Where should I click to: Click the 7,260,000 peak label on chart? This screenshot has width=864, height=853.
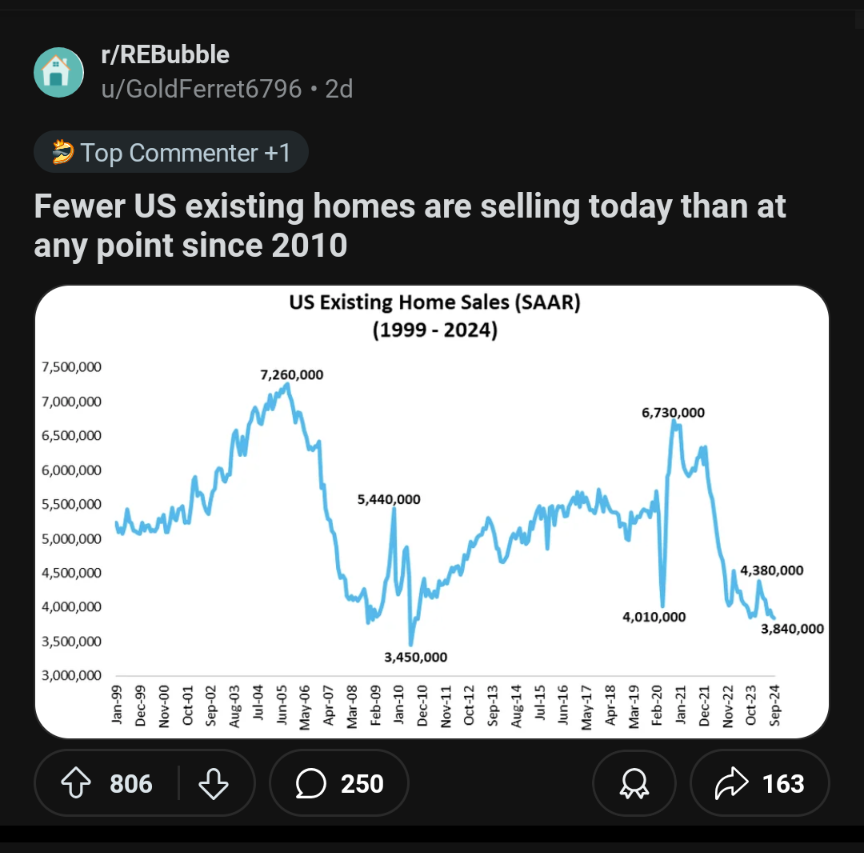(x=291, y=375)
